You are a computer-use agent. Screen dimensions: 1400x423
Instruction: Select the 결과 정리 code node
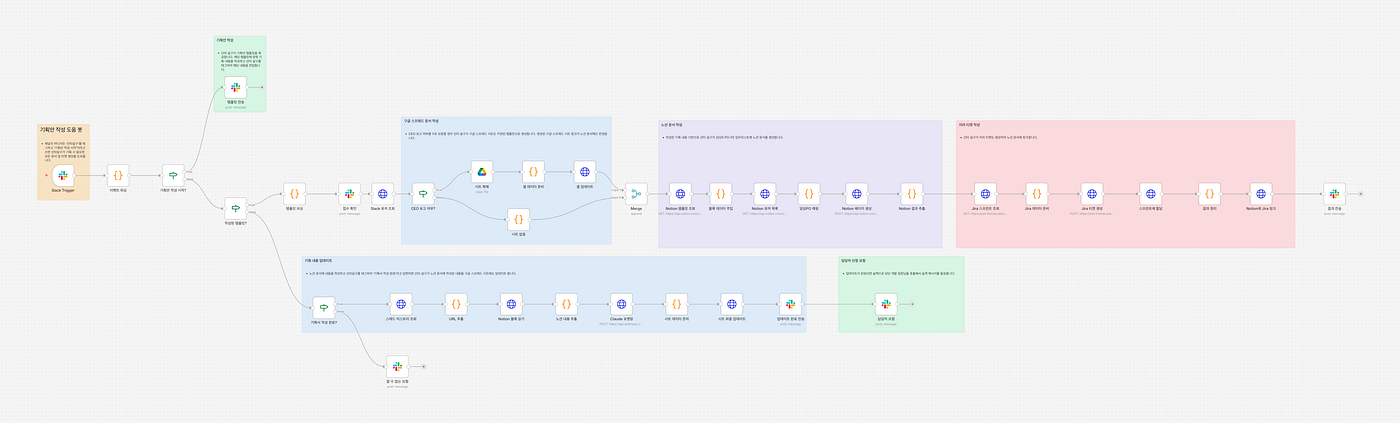pyautogui.click(x=1209, y=194)
